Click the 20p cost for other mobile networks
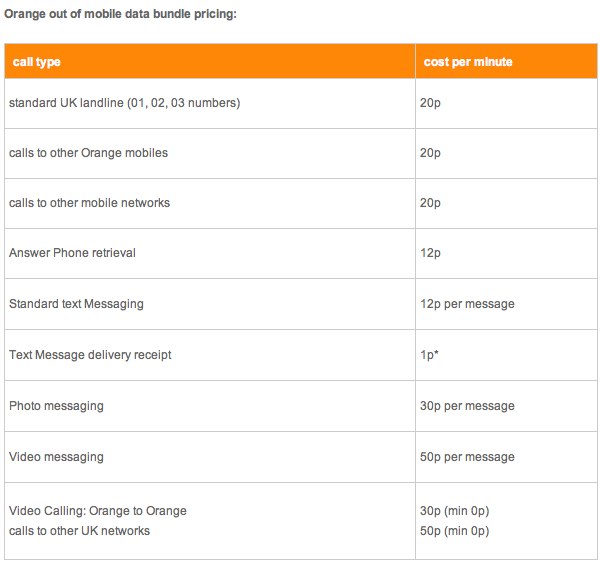Image resolution: width=600 pixels, height=563 pixels. tap(431, 203)
